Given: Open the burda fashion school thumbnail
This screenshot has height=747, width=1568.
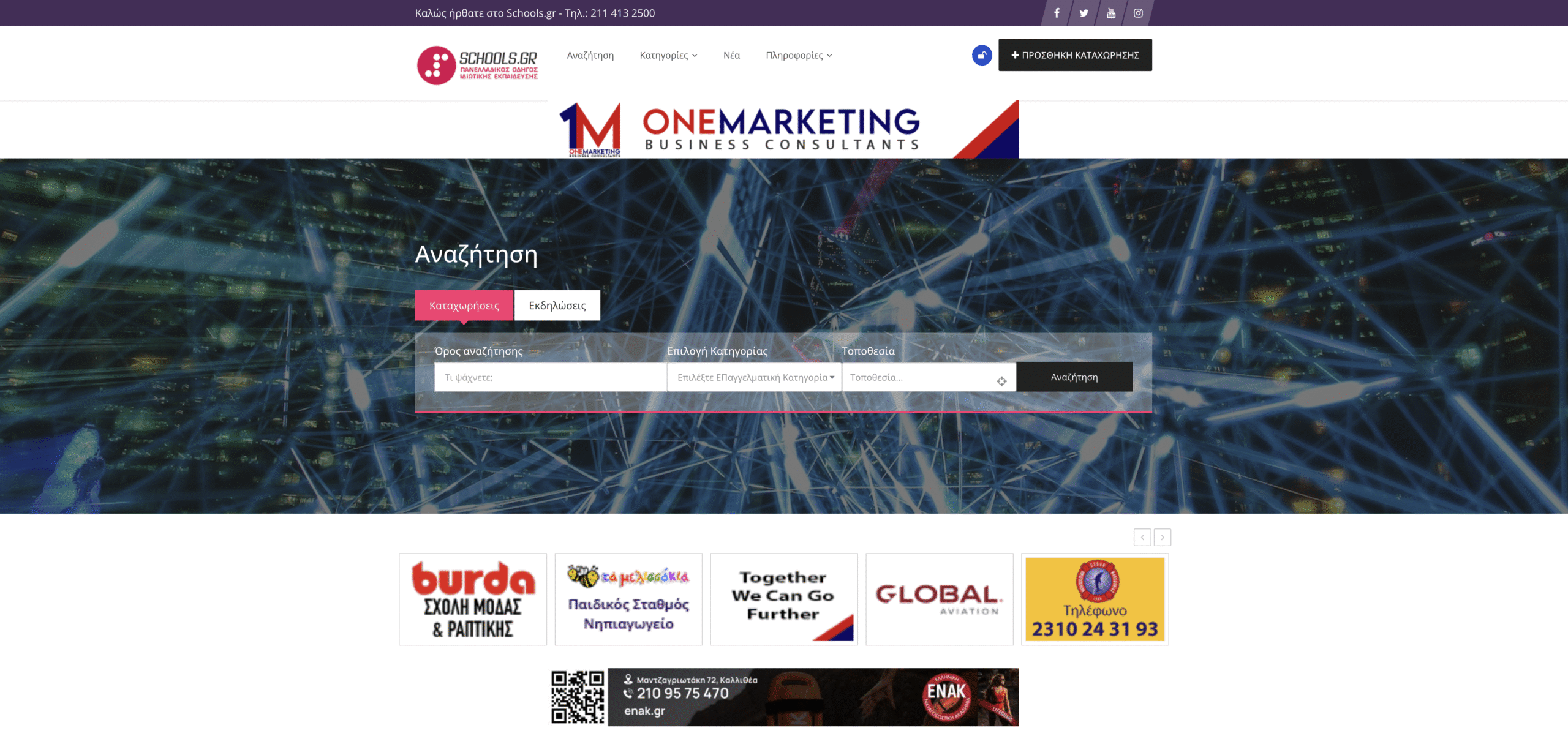Looking at the screenshot, I should click(473, 599).
